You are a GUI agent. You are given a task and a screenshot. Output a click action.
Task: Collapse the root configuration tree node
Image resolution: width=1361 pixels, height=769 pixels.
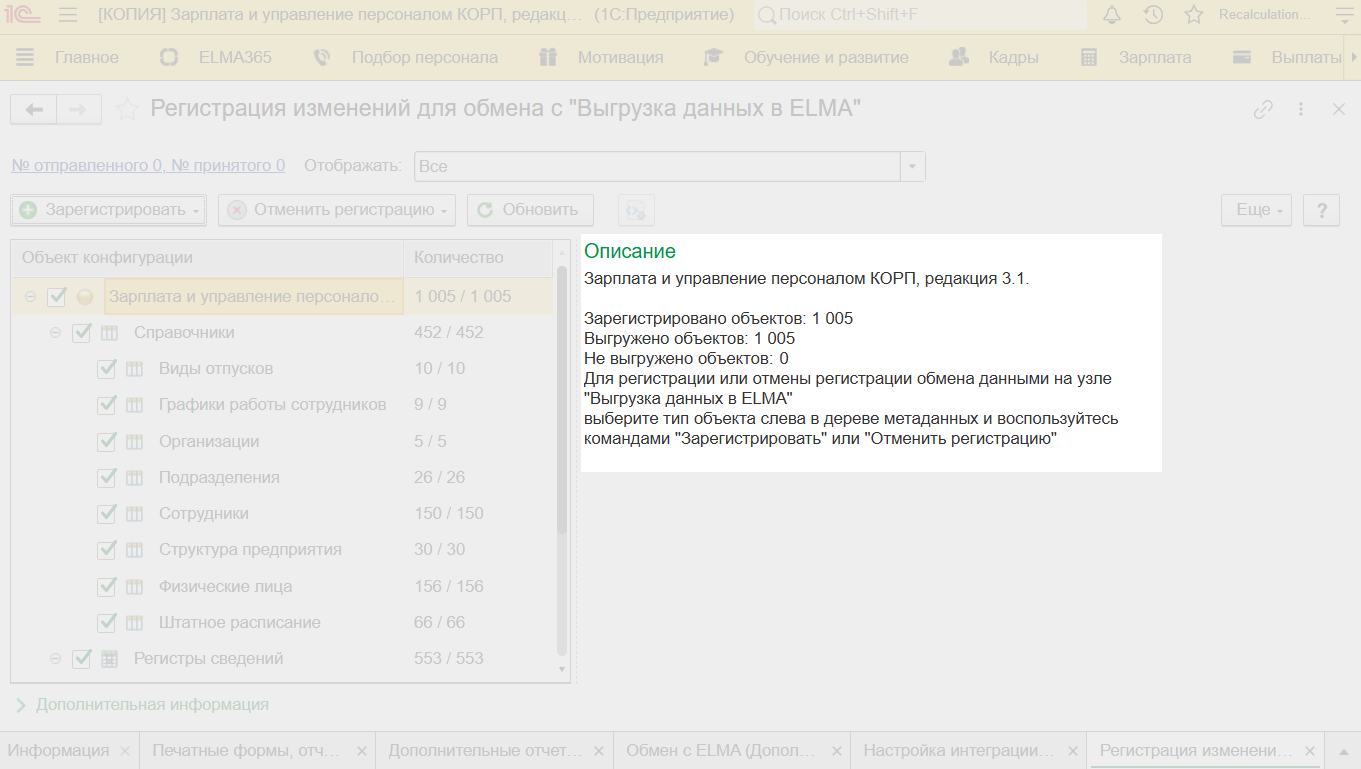[x=30, y=297]
